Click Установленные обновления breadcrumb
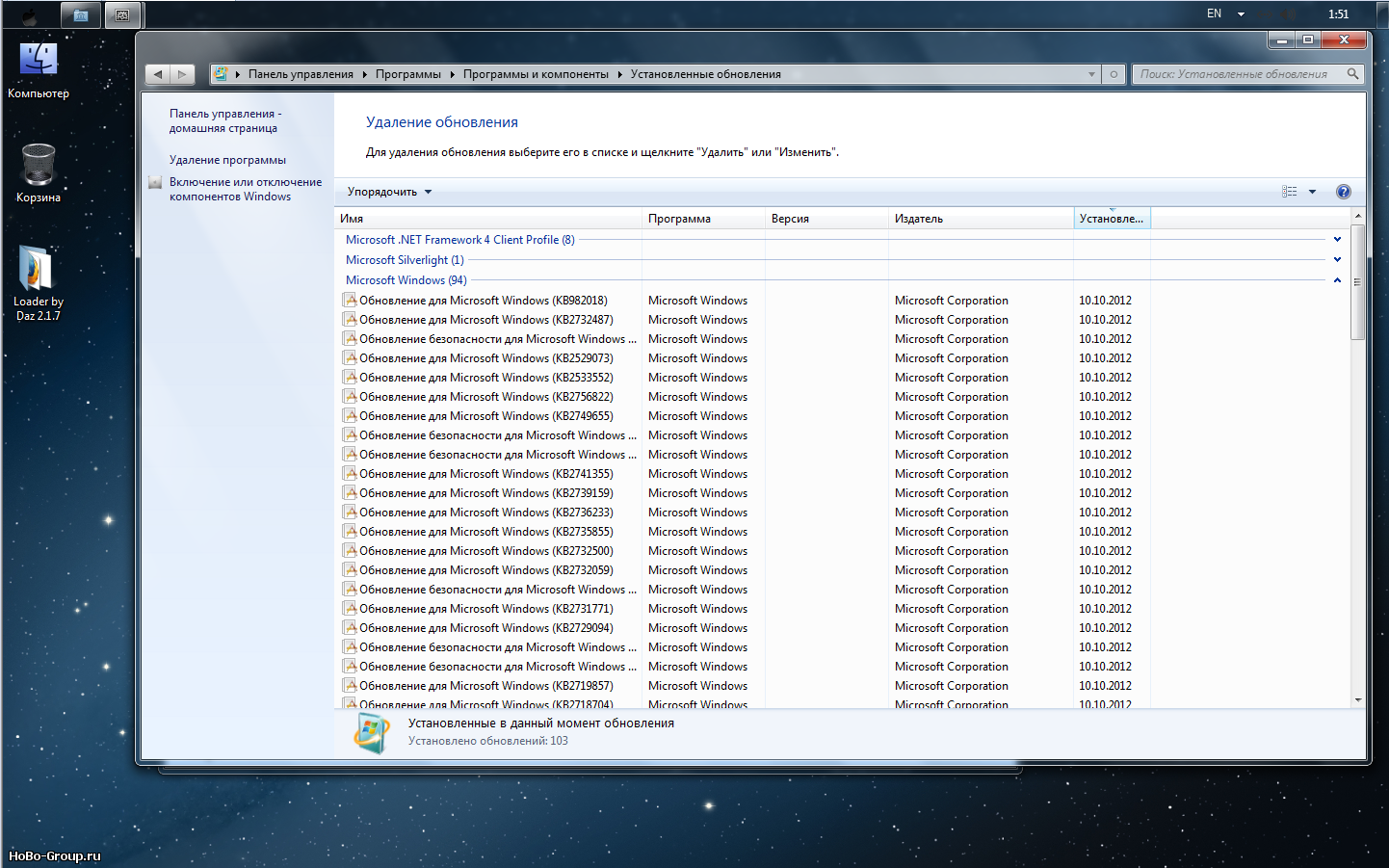Screen dimensions: 1389x868 (x=705, y=74)
